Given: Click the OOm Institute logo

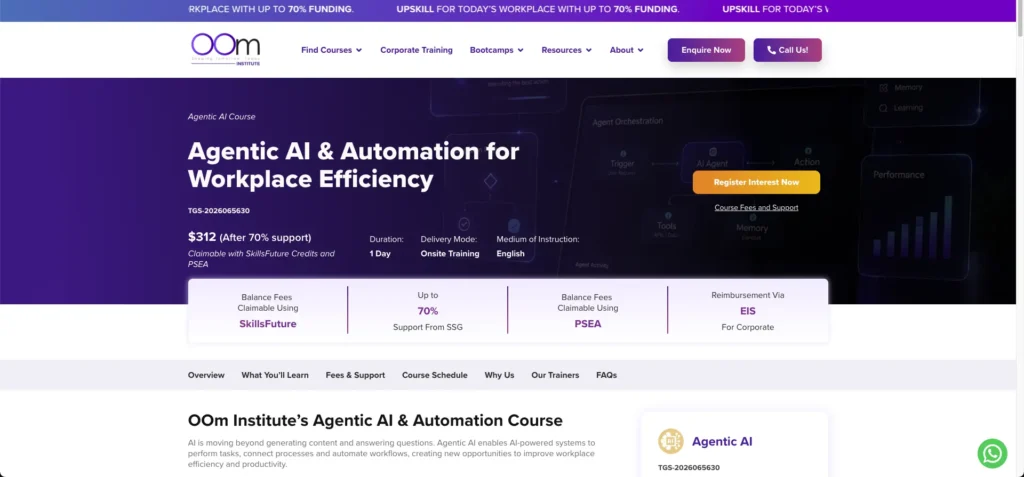Looking at the screenshot, I should pos(225,50).
